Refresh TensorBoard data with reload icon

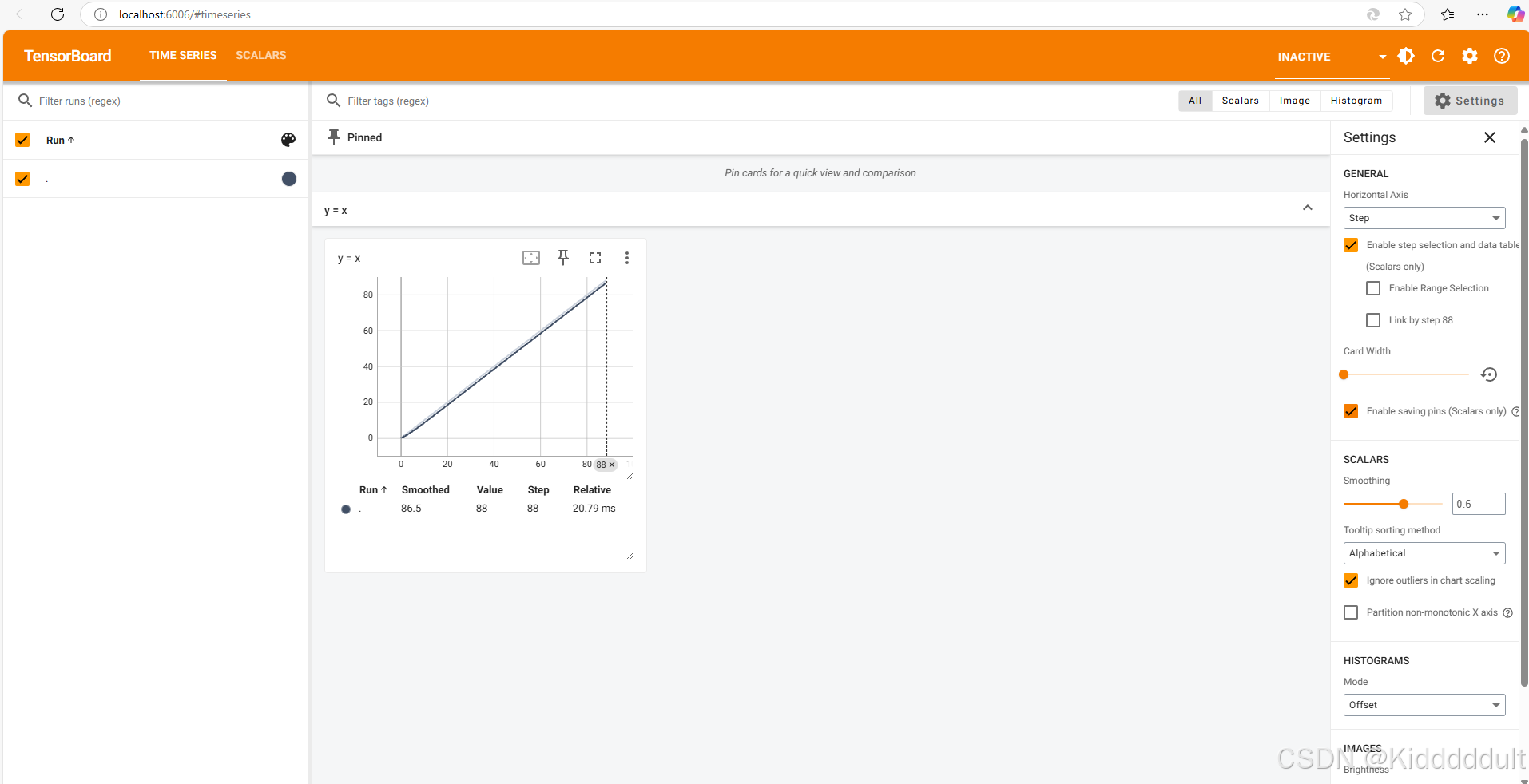coord(1438,56)
